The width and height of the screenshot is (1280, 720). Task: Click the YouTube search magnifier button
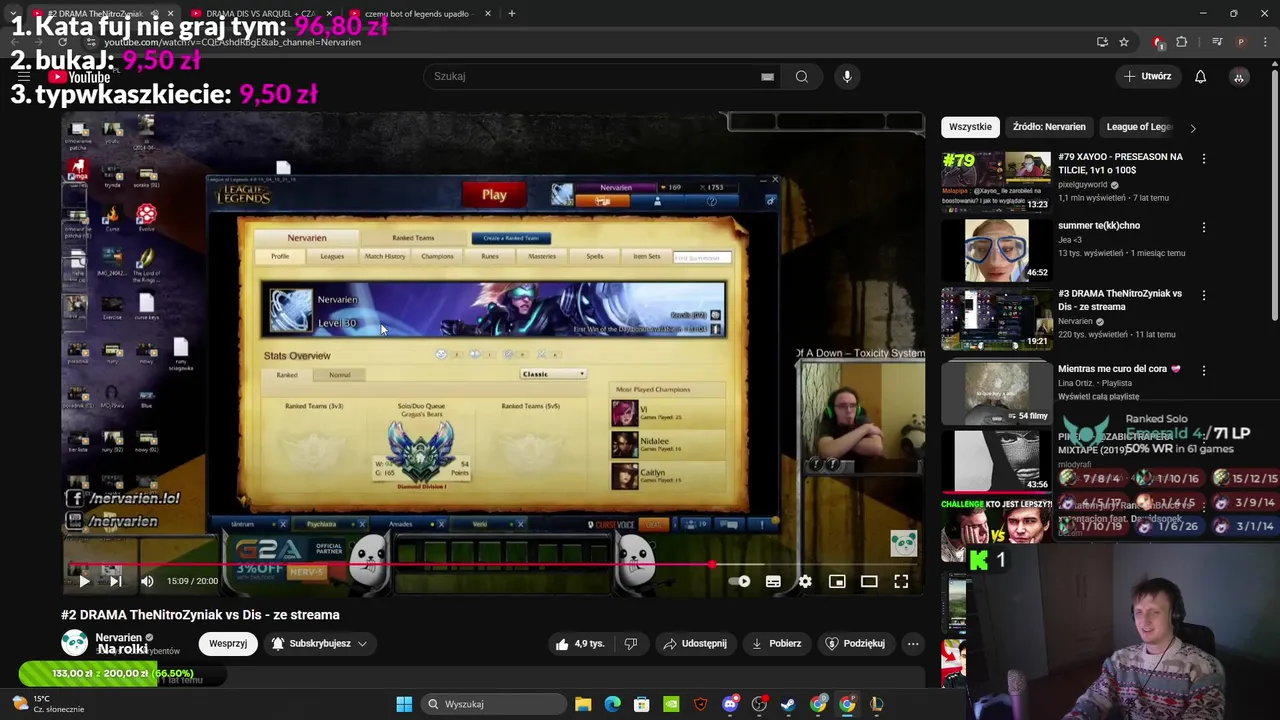pyautogui.click(x=801, y=76)
